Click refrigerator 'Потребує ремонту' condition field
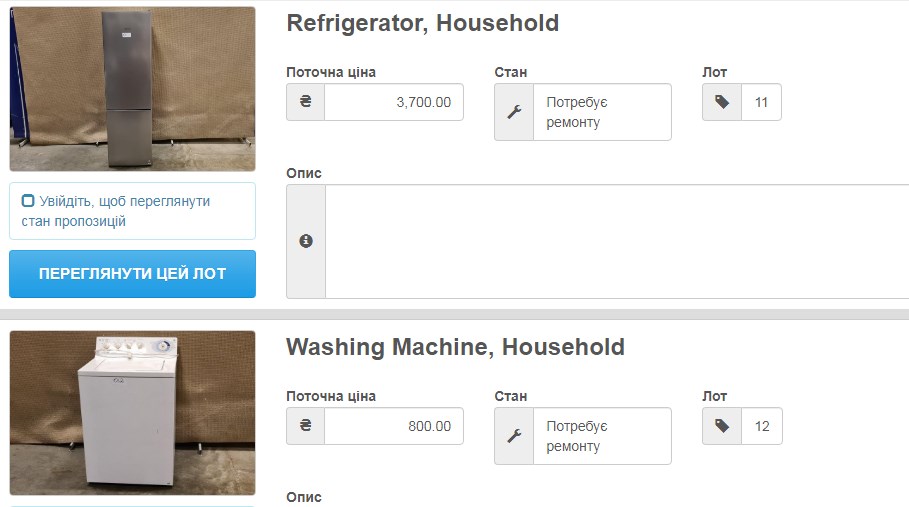Viewport: 909px width, 507px height. click(601, 112)
